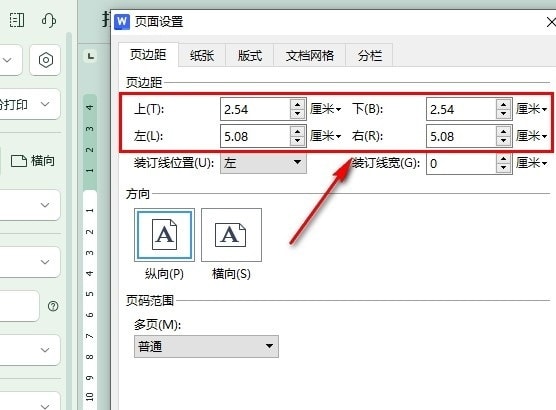Open the 多页 dropdown showing 普通
This screenshot has height=410, width=556.
tap(206, 346)
